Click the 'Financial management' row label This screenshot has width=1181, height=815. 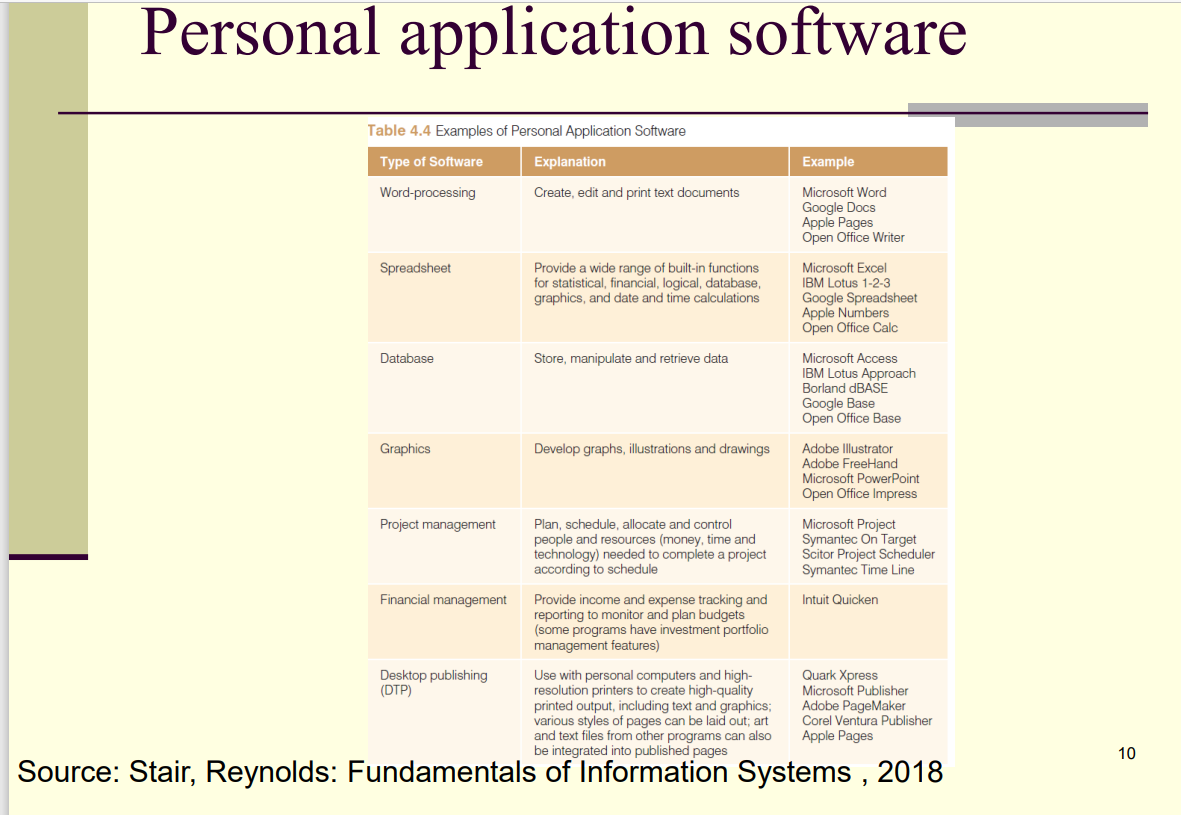pyautogui.click(x=443, y=600)
